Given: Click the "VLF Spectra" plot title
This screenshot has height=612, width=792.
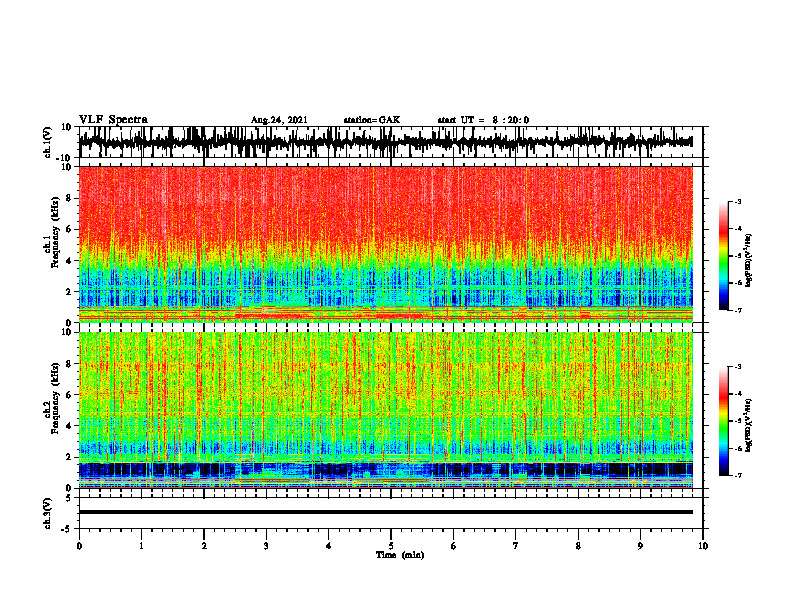Looking at the screenshot, I should point(113,120).
